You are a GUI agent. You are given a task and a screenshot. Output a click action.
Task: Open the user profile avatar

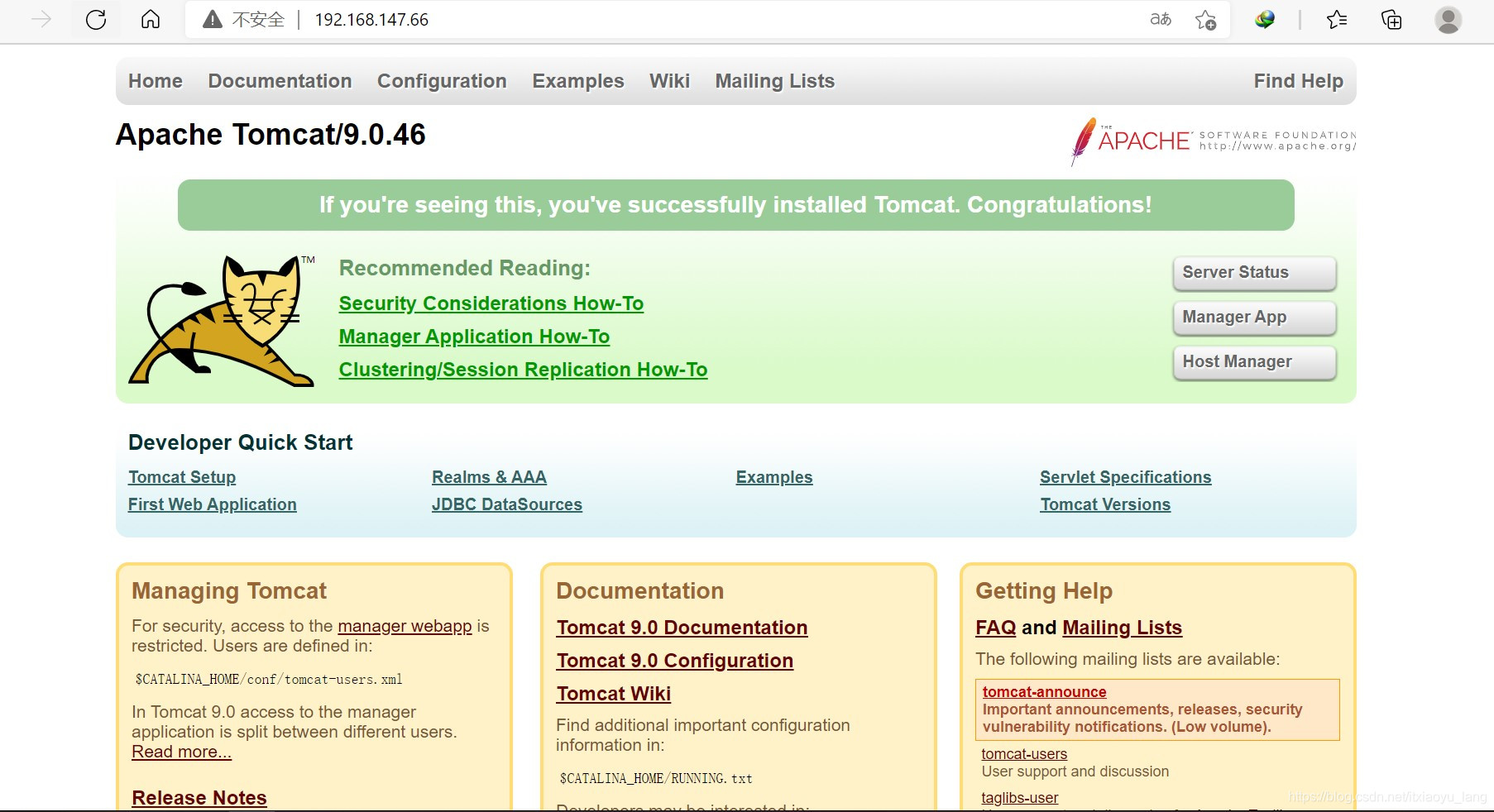click(1449, 20)
